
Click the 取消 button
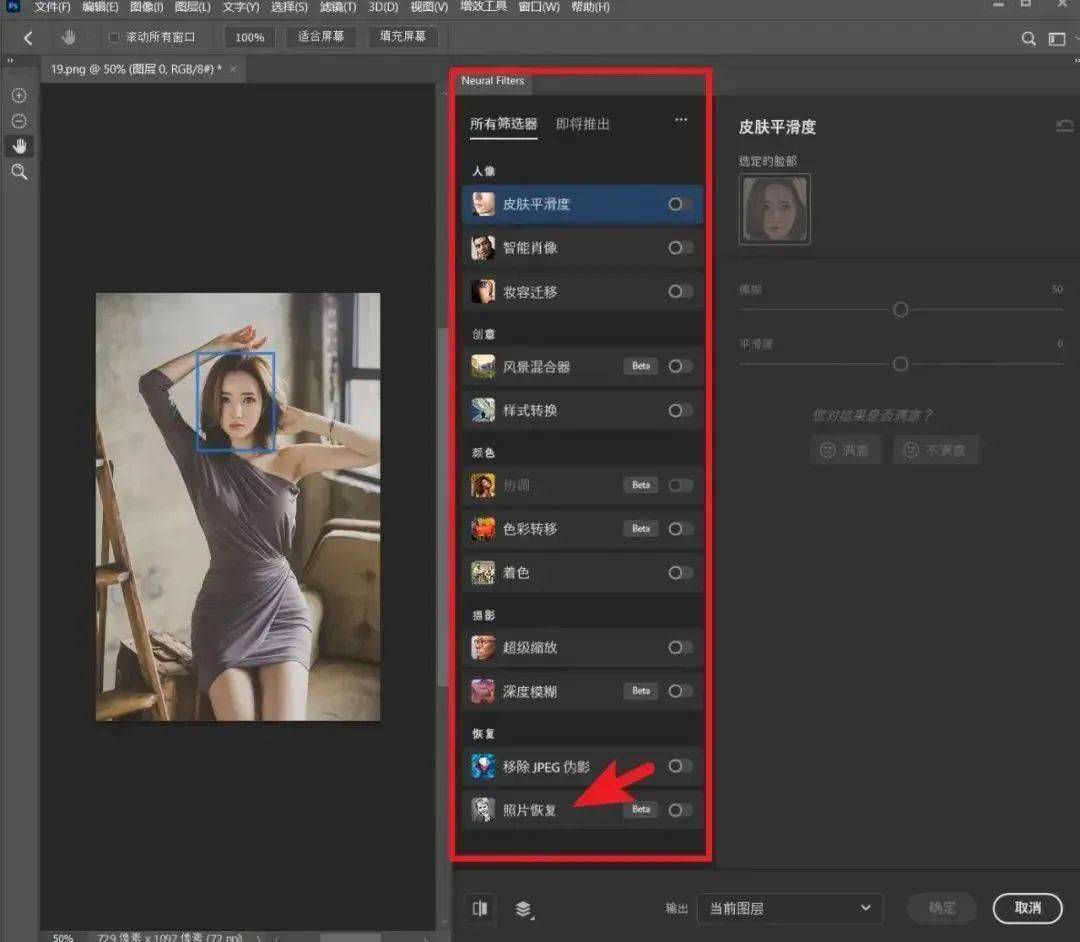pyautogui.click(x=1028, y=908)
